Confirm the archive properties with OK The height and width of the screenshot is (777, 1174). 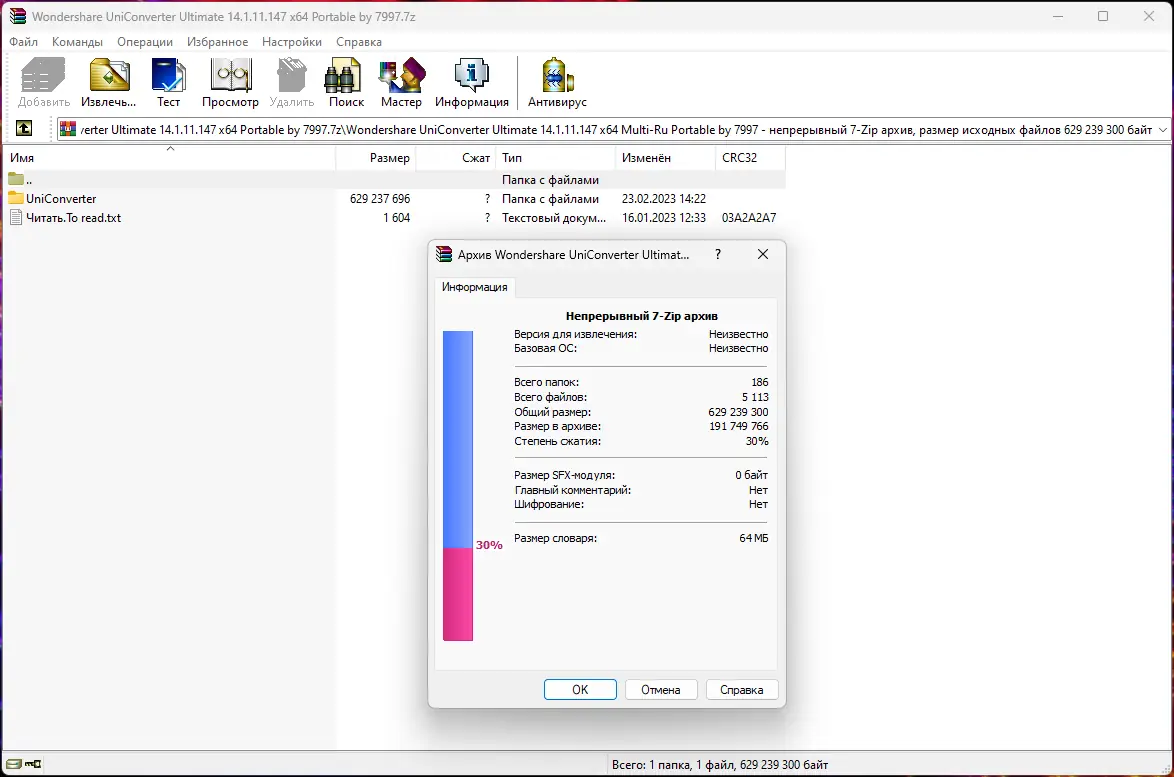pos(580,689)
